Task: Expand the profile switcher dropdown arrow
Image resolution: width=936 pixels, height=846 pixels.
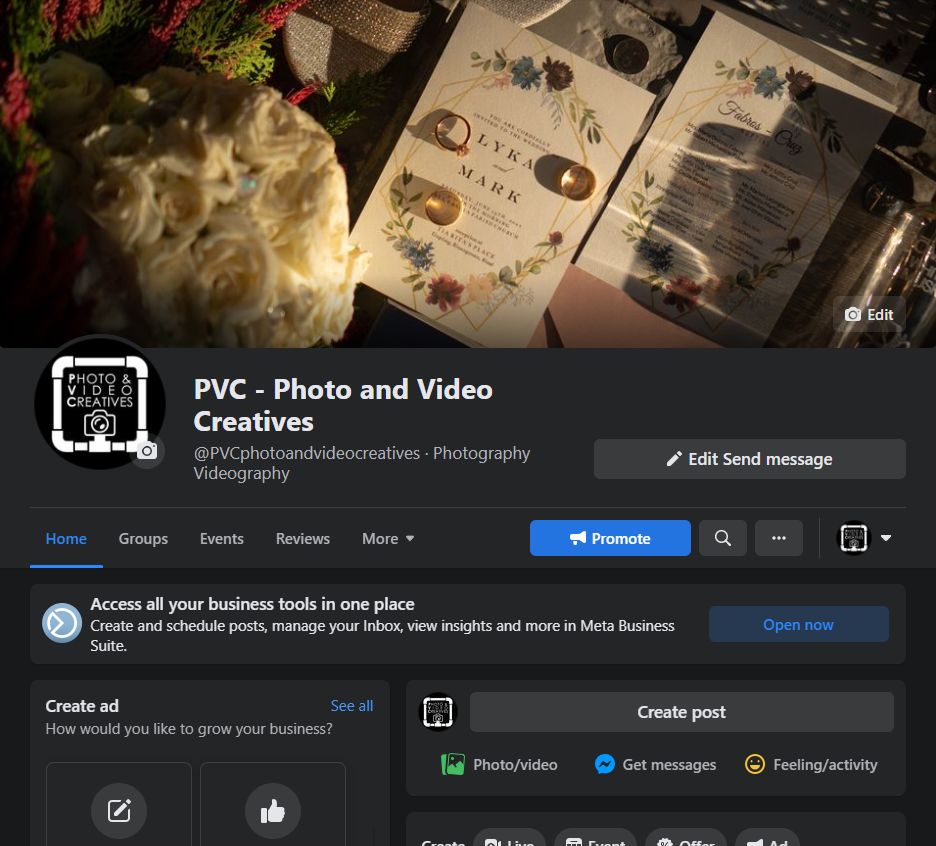Action: click(886, 538)
